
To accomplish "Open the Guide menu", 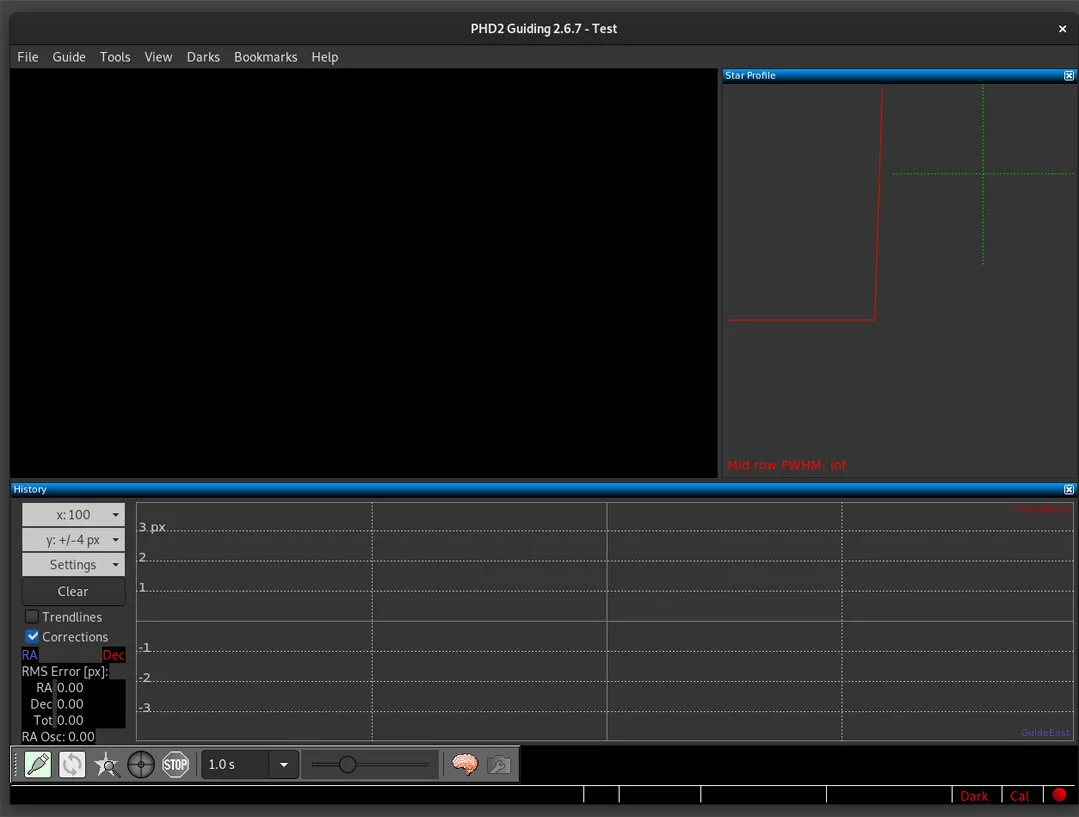I will 69,57.
